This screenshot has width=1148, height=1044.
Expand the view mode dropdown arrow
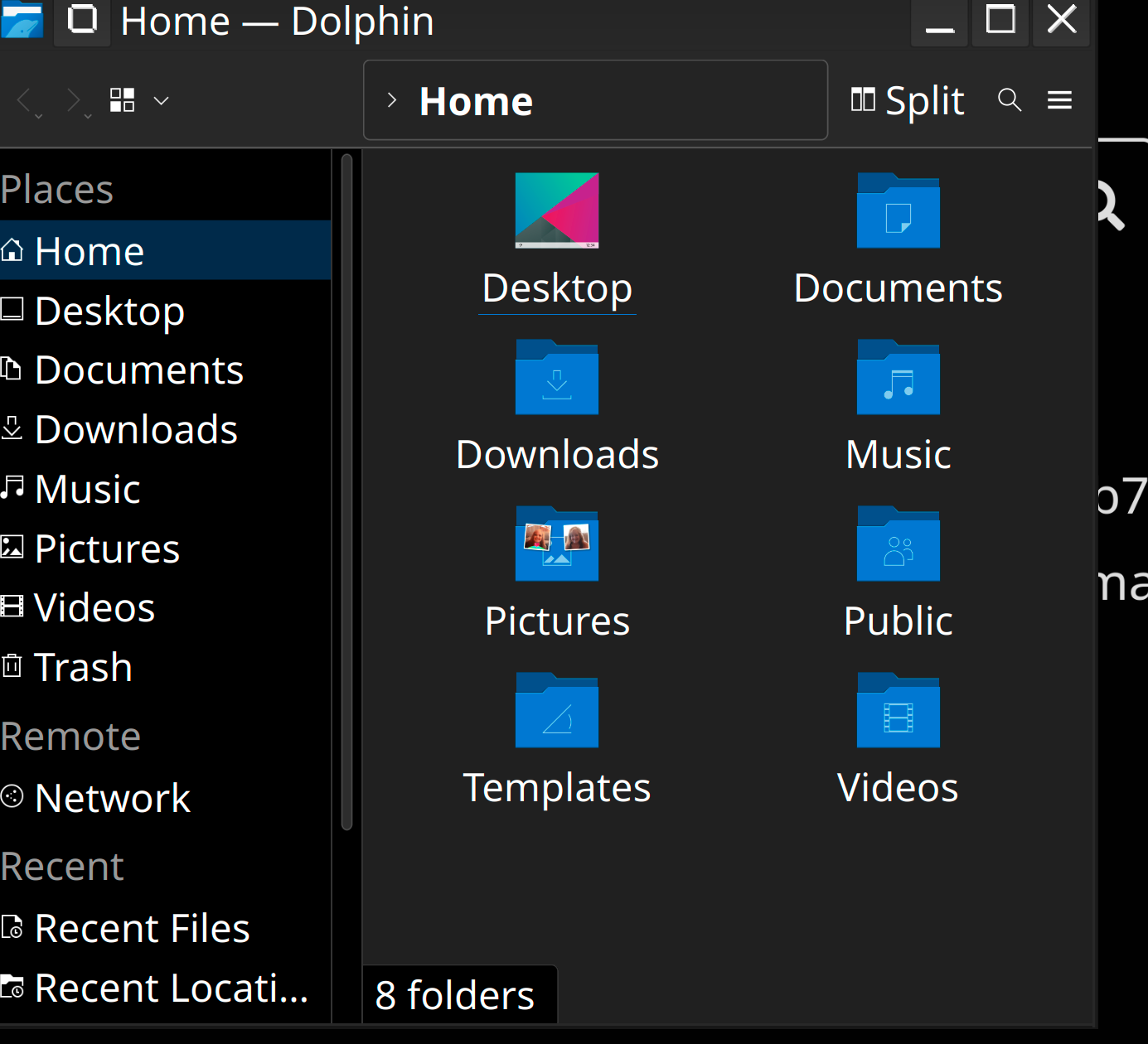pos(162,101)
